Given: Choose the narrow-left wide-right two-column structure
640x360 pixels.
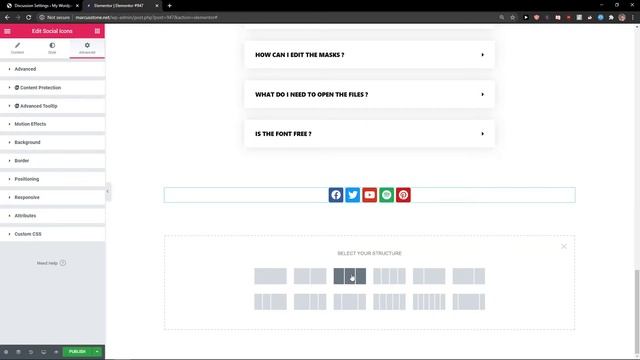Looking at the screenshot, I should 429,276.
